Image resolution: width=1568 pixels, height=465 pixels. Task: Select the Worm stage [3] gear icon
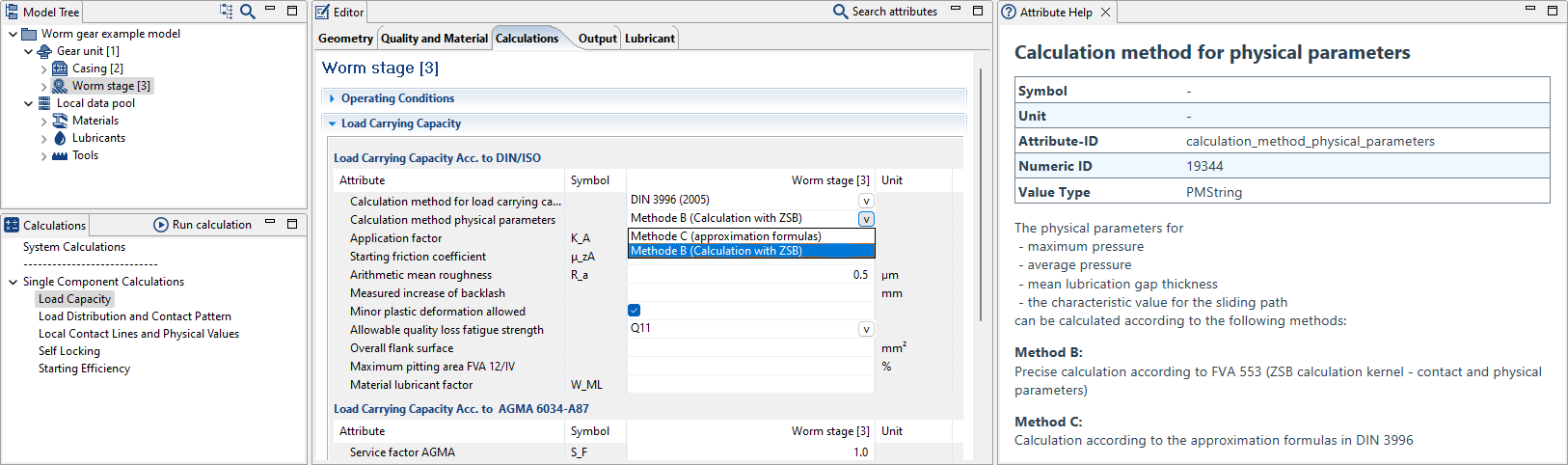pos(60,86)
